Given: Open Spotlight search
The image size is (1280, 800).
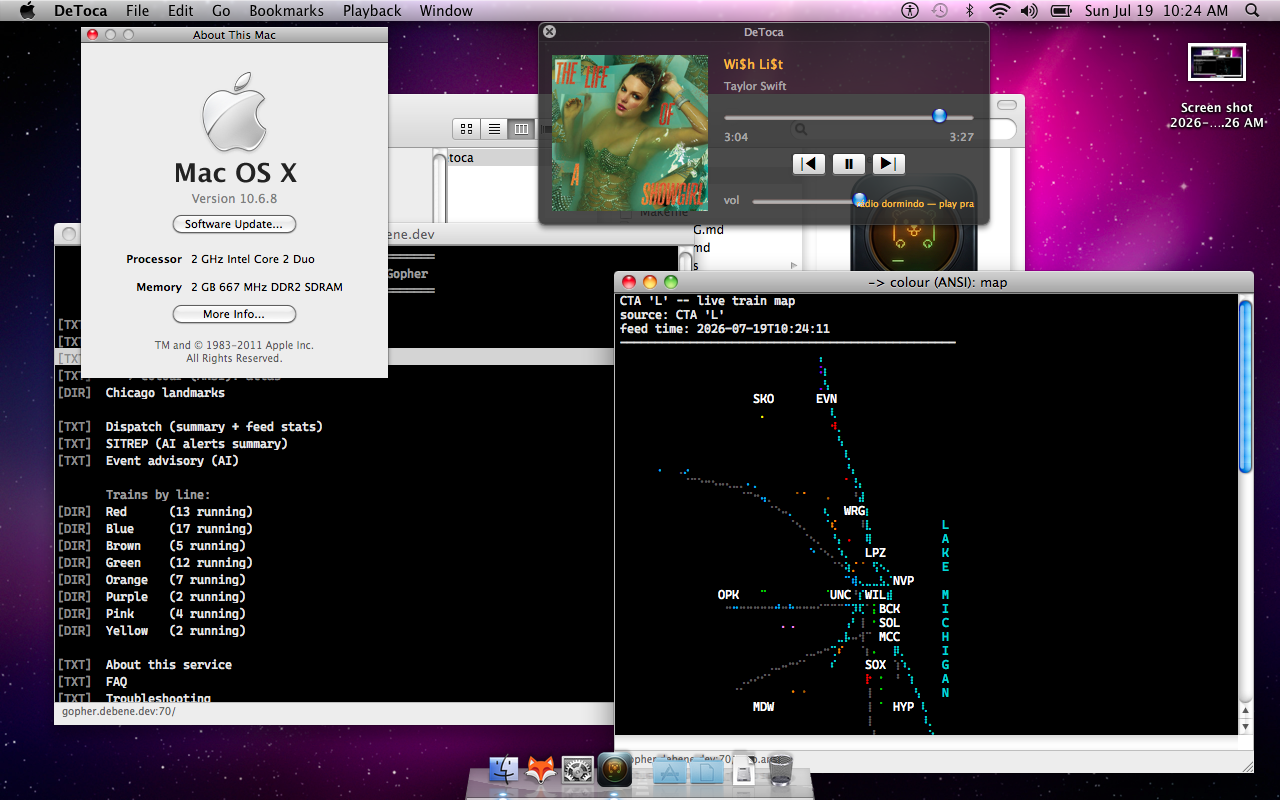Looking at the screenshot, I should click(1253, 11).
